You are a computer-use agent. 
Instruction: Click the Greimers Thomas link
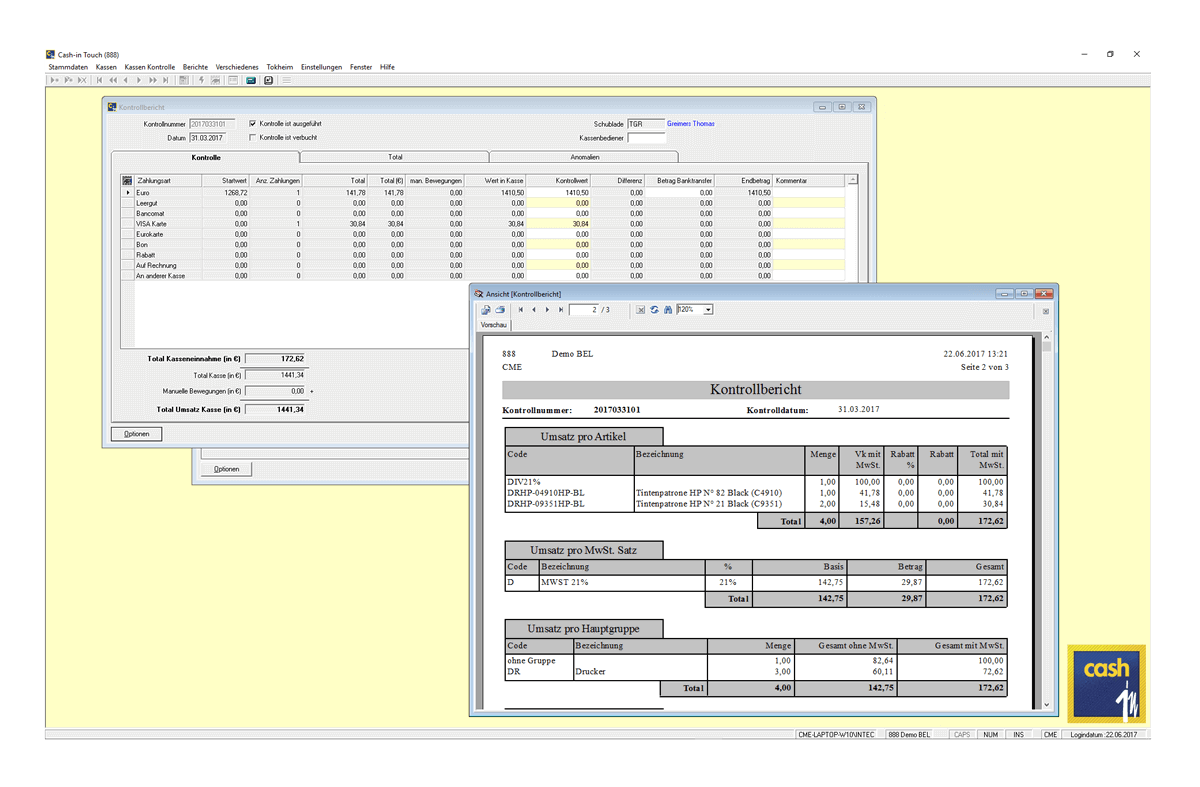[x=691, y=124]
